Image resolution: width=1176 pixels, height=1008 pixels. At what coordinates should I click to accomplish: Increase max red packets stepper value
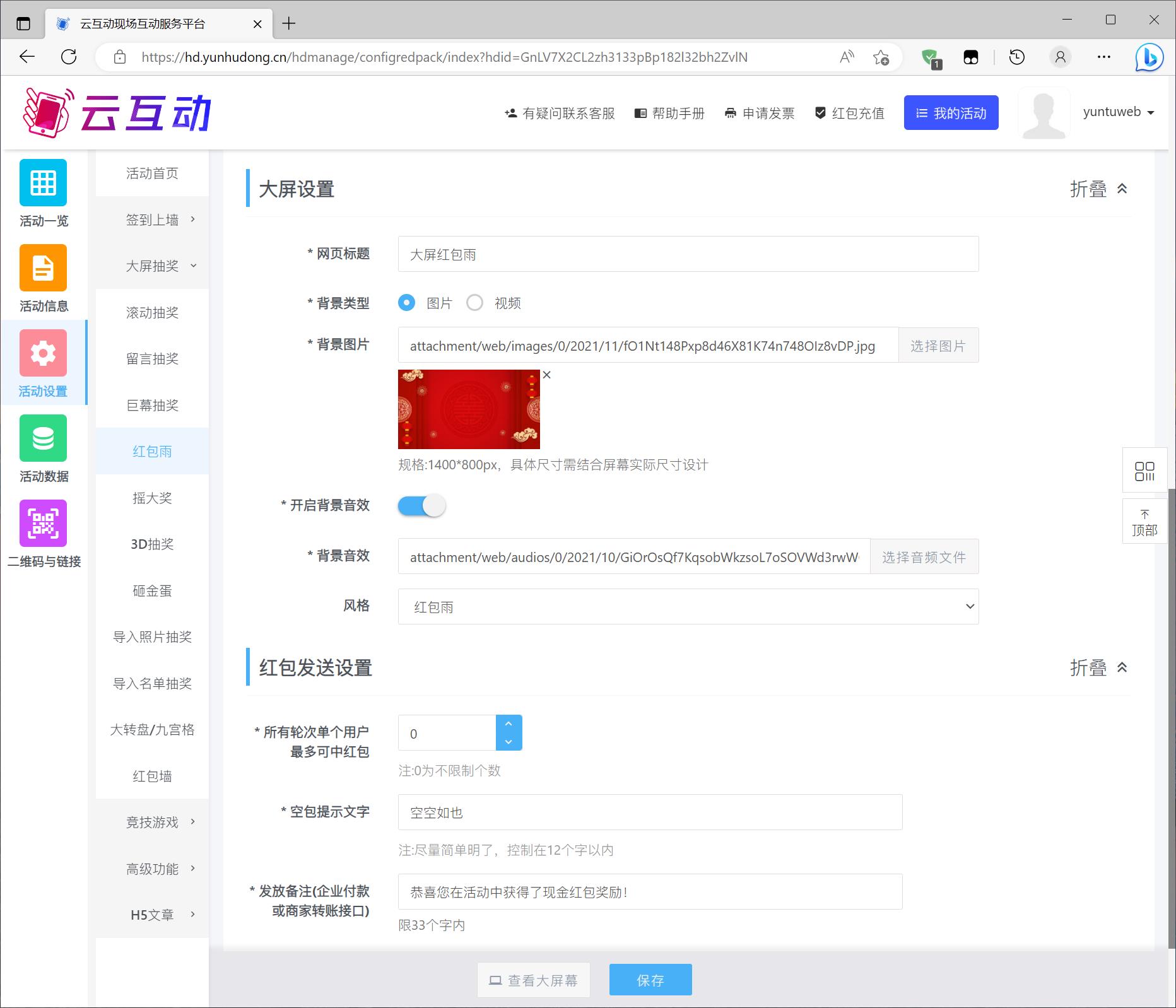pos(509,724)
